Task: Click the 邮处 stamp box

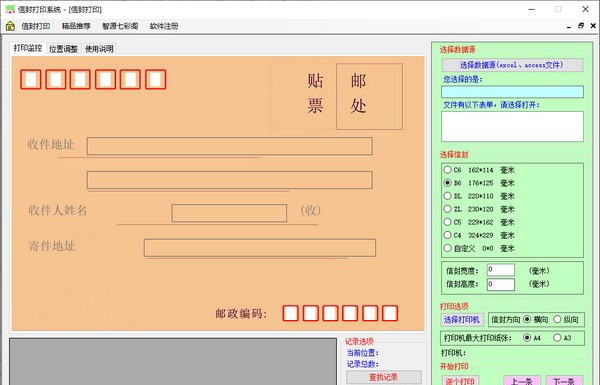Action: (x=369, y=96)
